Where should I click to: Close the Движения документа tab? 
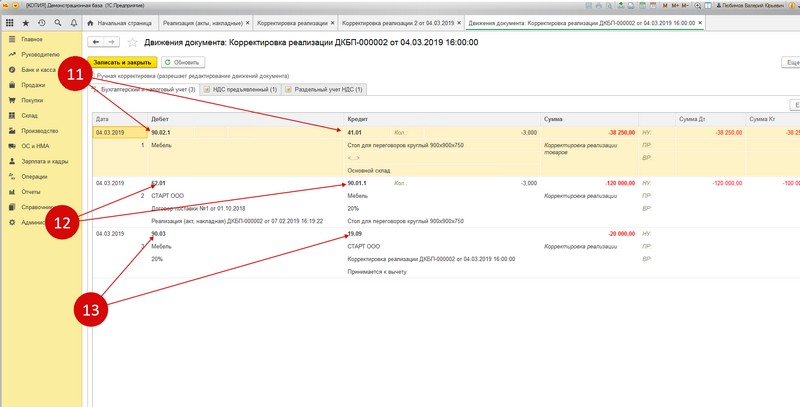click(x=700, y=23)
